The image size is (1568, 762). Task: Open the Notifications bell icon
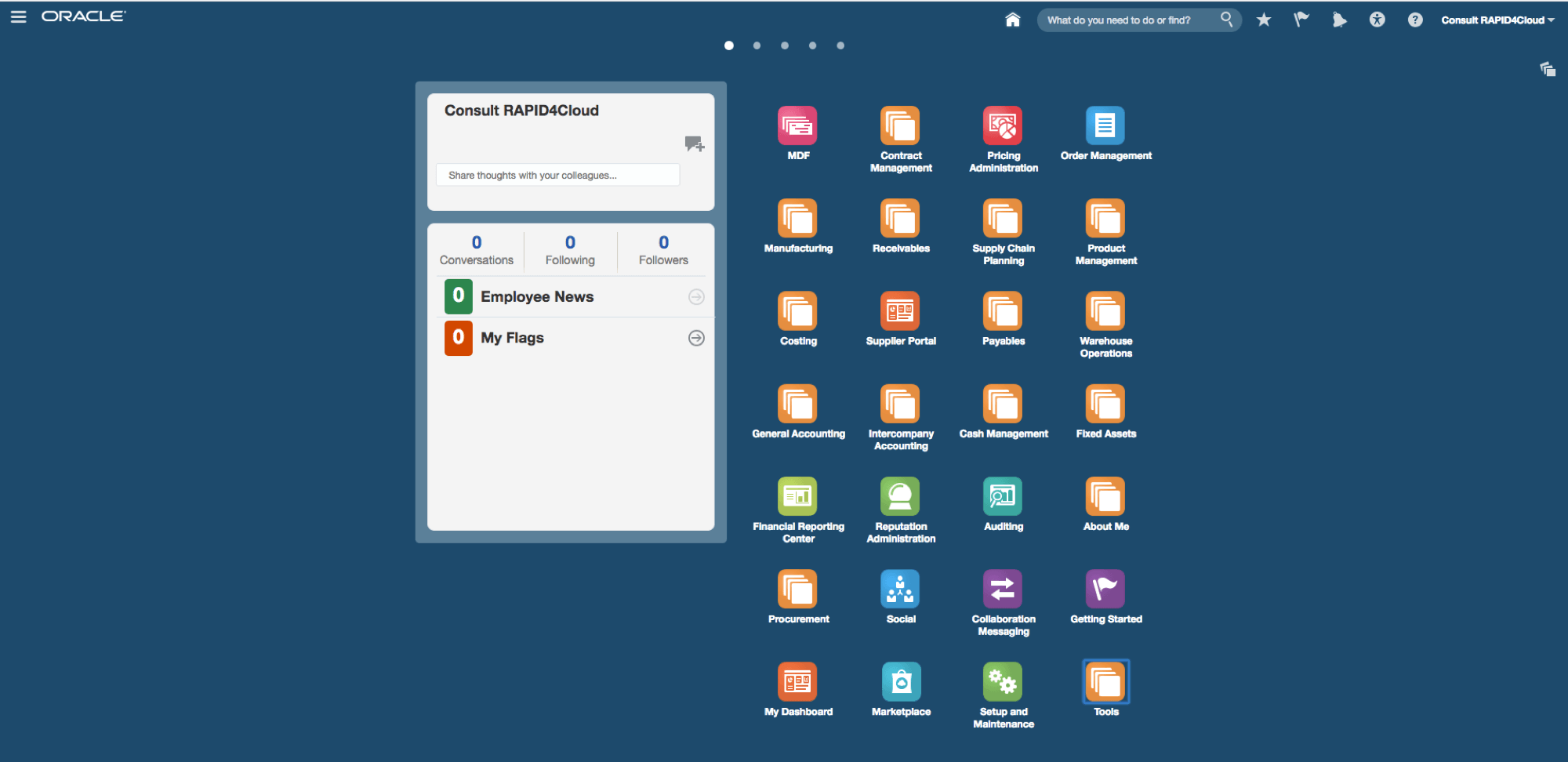click(x=1339, y=20)
